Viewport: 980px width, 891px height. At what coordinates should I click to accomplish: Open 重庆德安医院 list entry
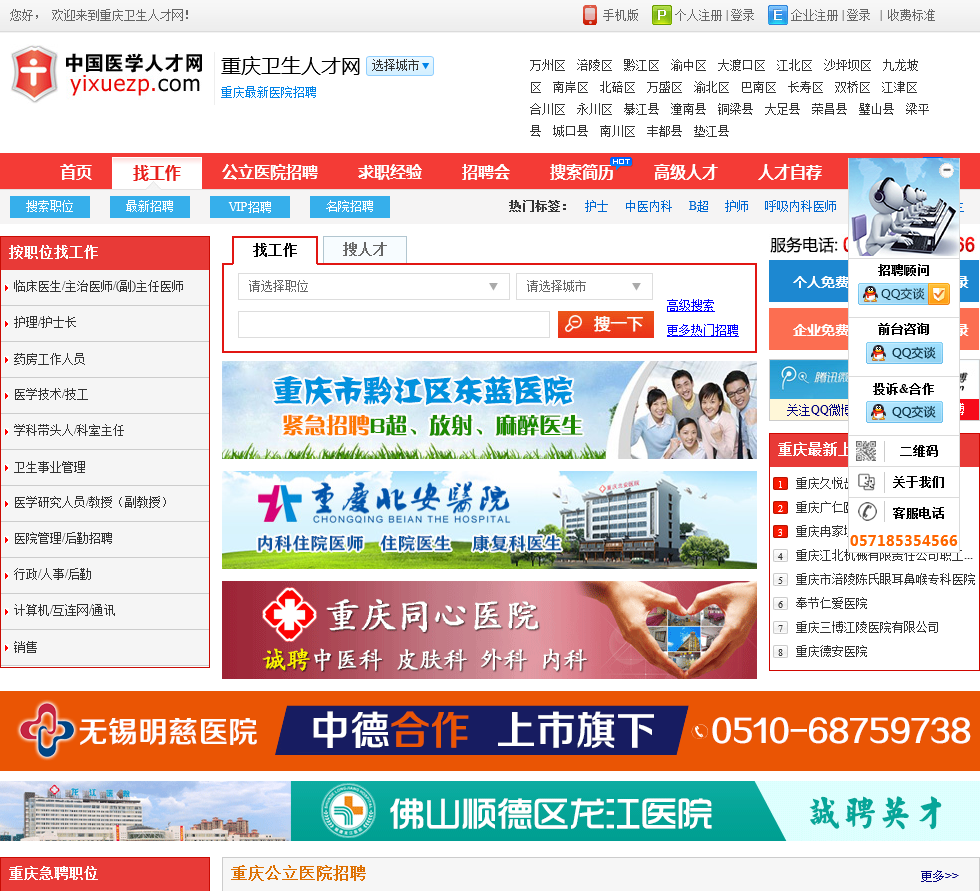[x=831, y=652]
